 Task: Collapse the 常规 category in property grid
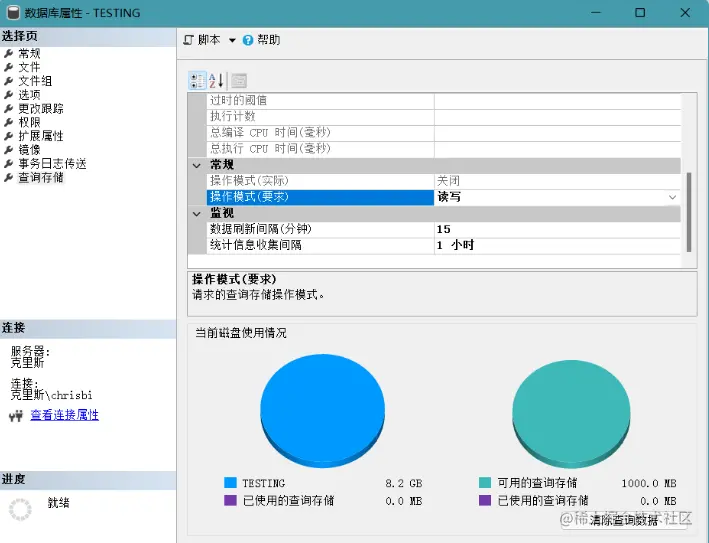click(197, 165)
